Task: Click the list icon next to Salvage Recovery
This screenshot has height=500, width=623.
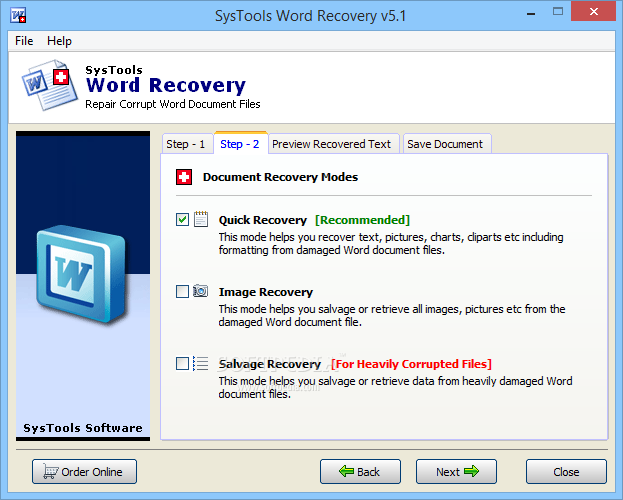Action: [200, 363]
